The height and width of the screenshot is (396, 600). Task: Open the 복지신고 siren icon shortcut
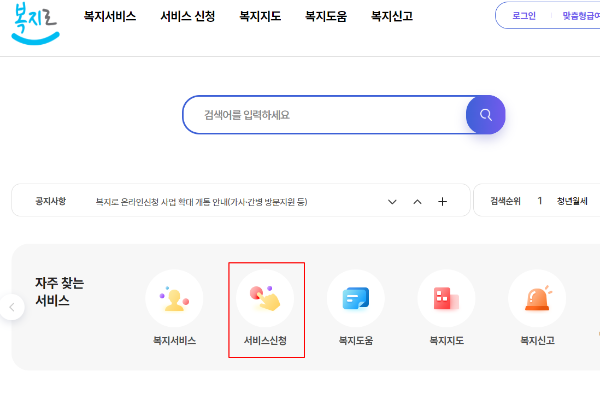537,298
